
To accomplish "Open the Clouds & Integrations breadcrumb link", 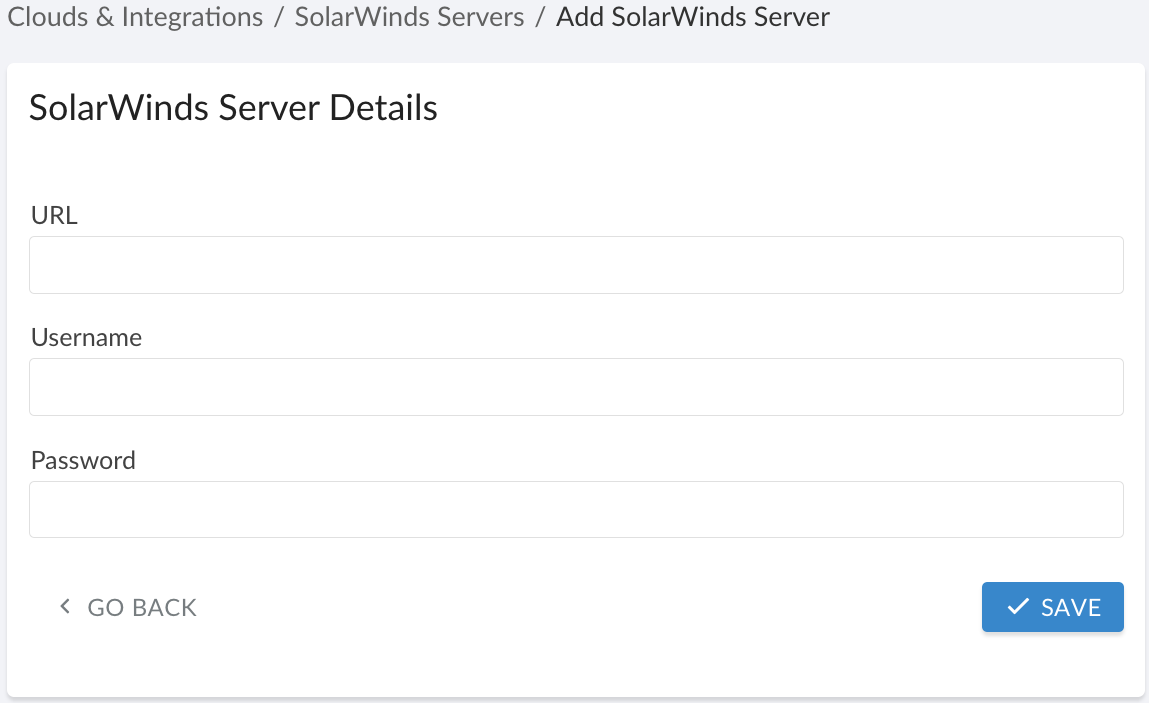I will pyautogui.click(x=135, y=17).
